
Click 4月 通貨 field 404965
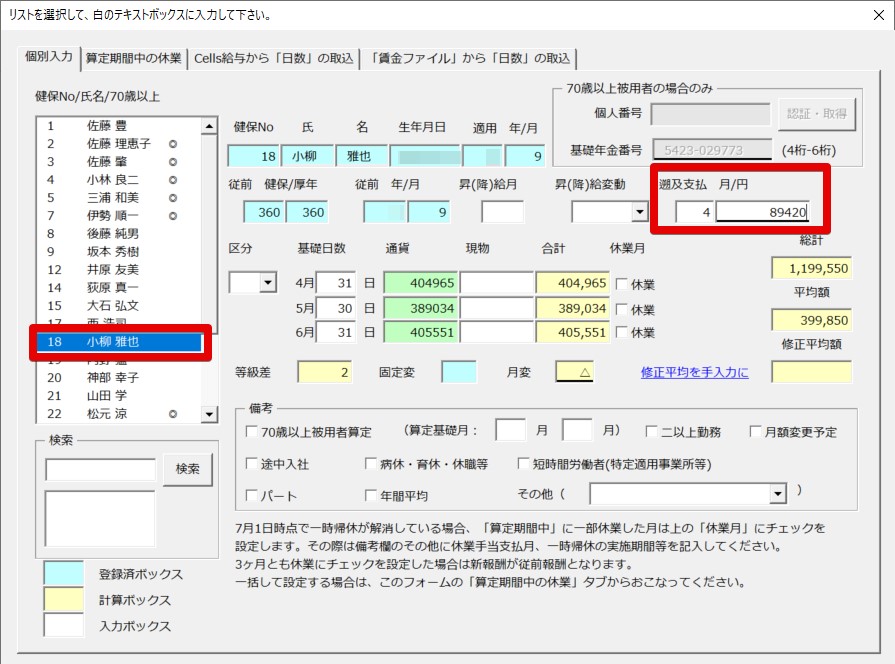coord(421,283)
